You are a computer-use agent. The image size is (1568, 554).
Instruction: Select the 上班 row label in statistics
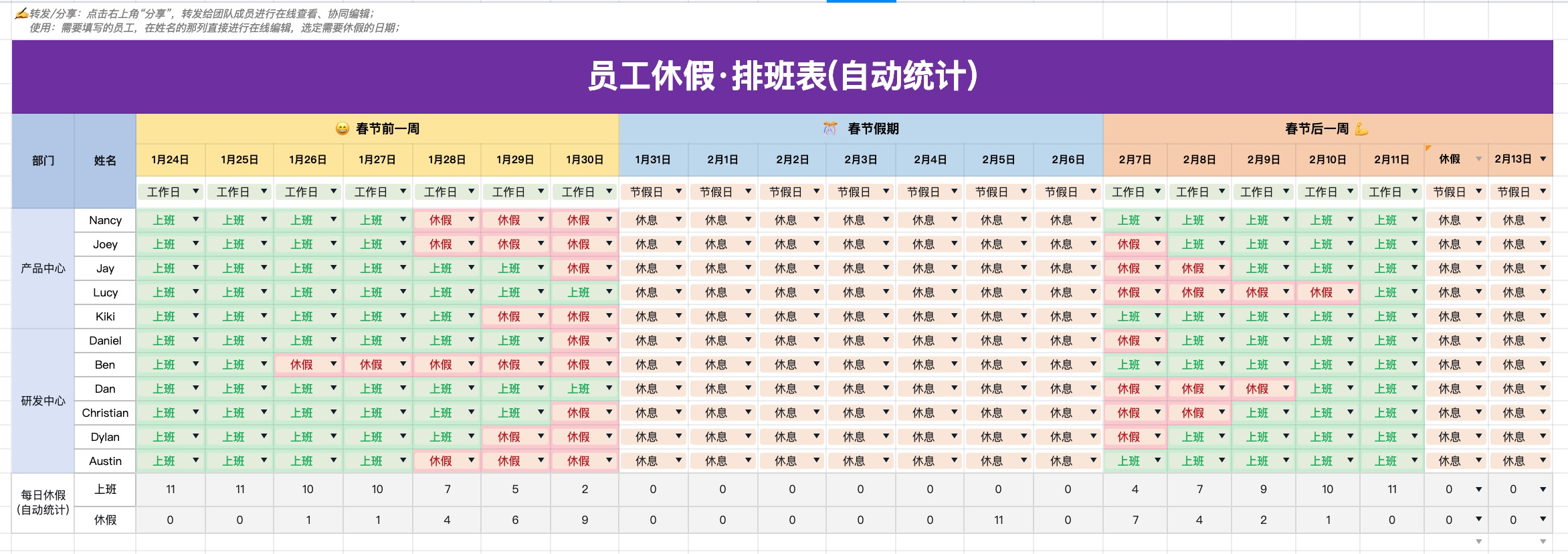tap(105, 489)
